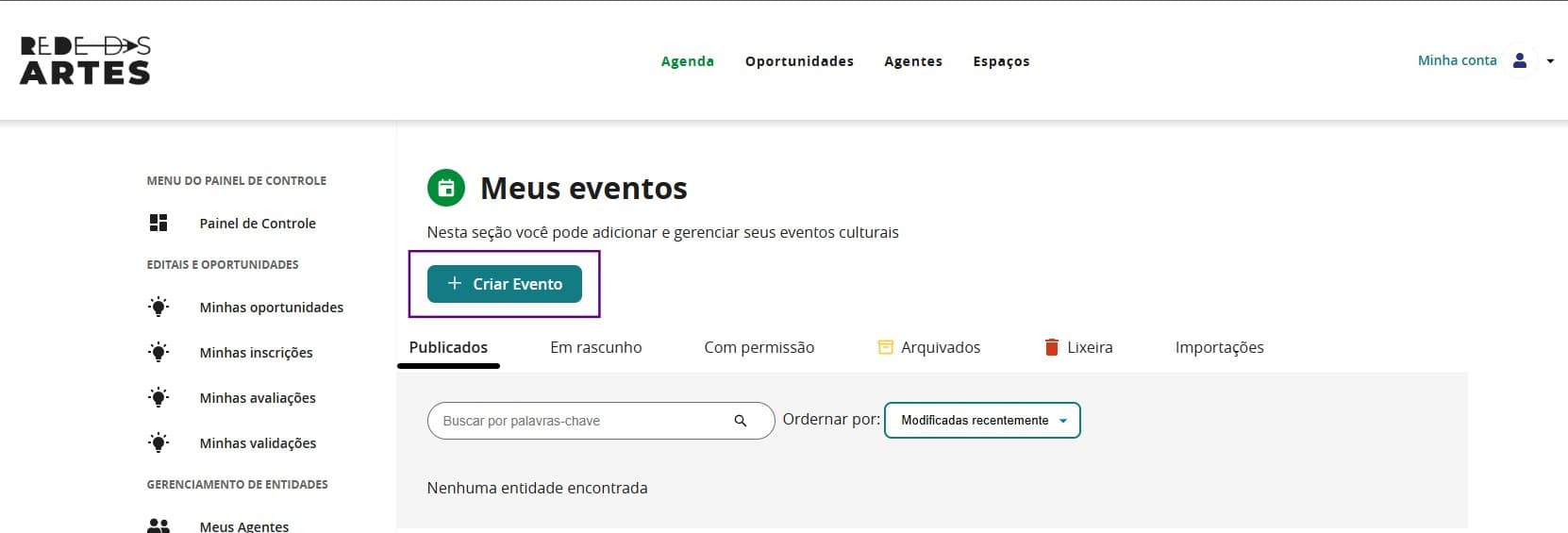The image size is (1568, 533).
Task: Go to Oportunidades in top navigation
Action: coord(799,61)
